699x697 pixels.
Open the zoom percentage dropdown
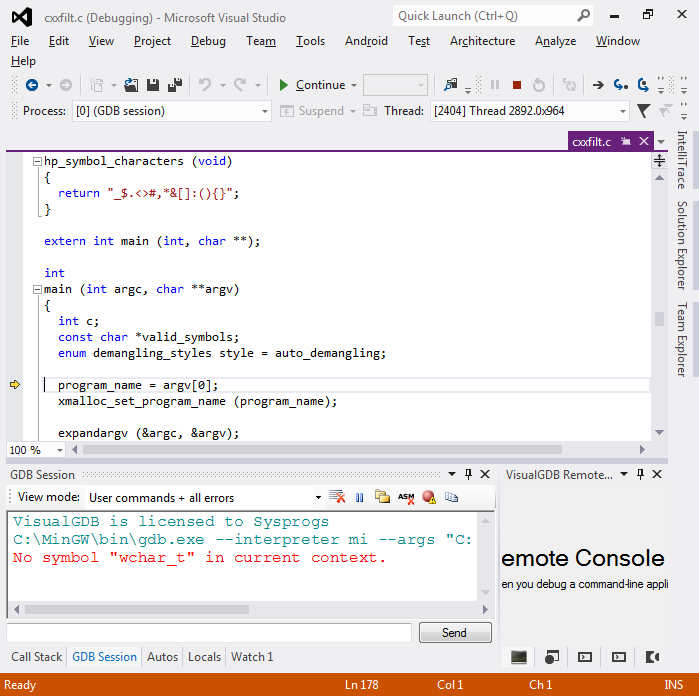tap(60, 450)
